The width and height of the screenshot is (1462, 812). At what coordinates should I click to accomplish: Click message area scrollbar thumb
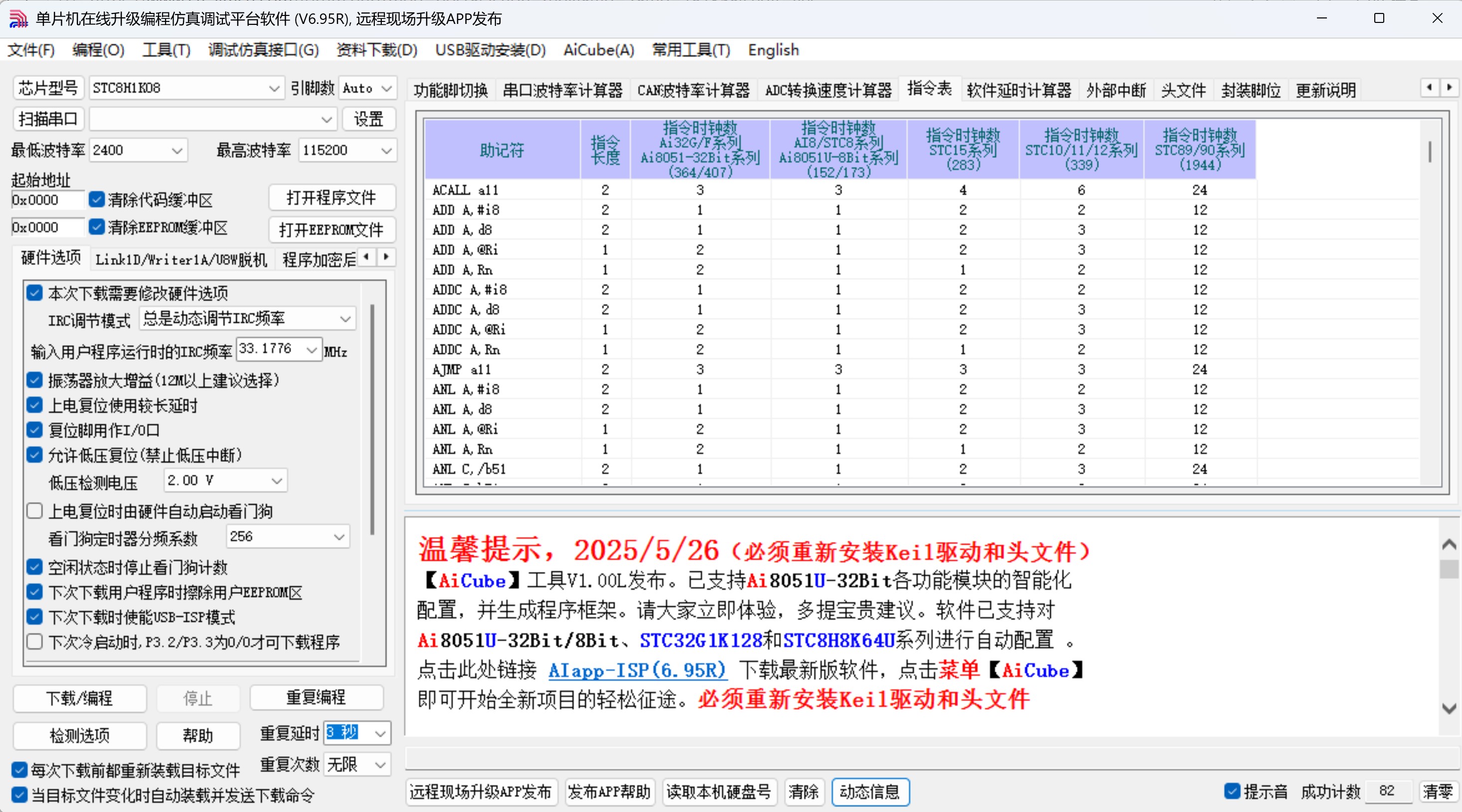(1449, 569)
